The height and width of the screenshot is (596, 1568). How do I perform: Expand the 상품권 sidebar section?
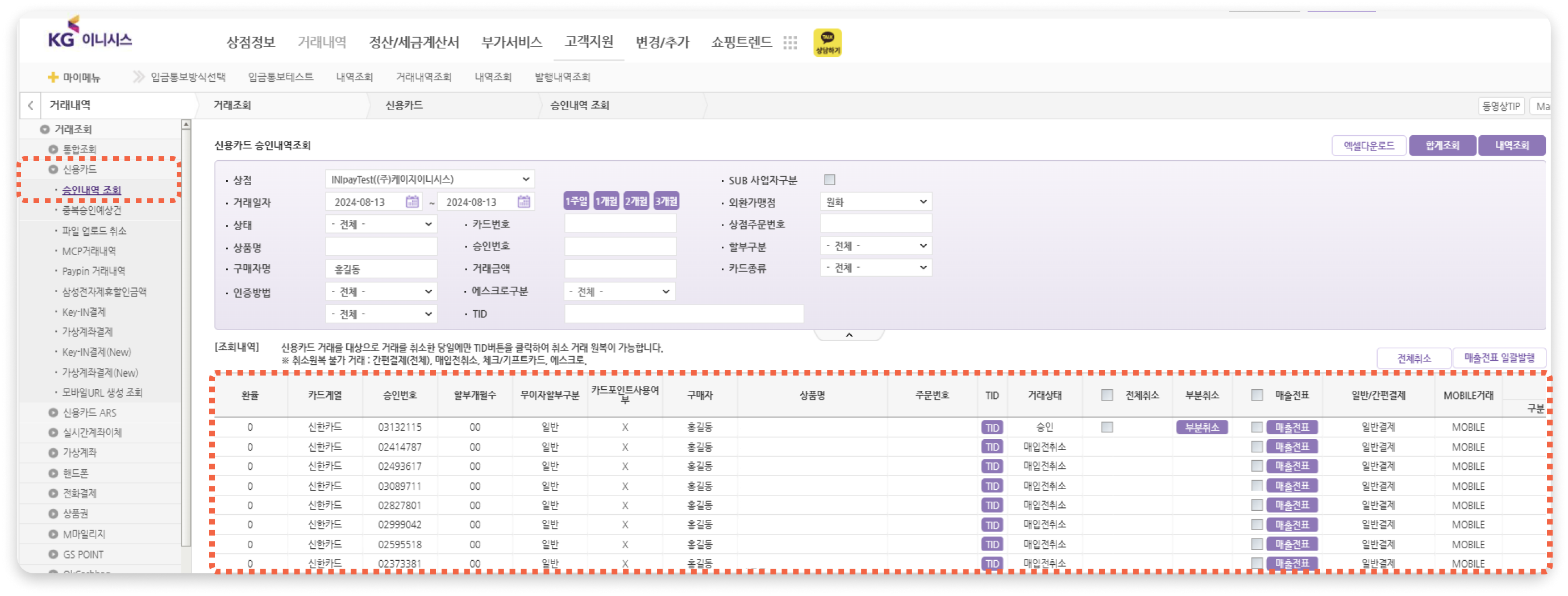point(53,513)
